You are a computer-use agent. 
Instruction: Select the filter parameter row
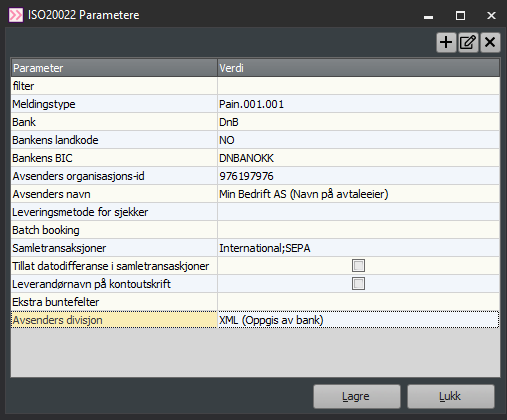coord(114,86)
